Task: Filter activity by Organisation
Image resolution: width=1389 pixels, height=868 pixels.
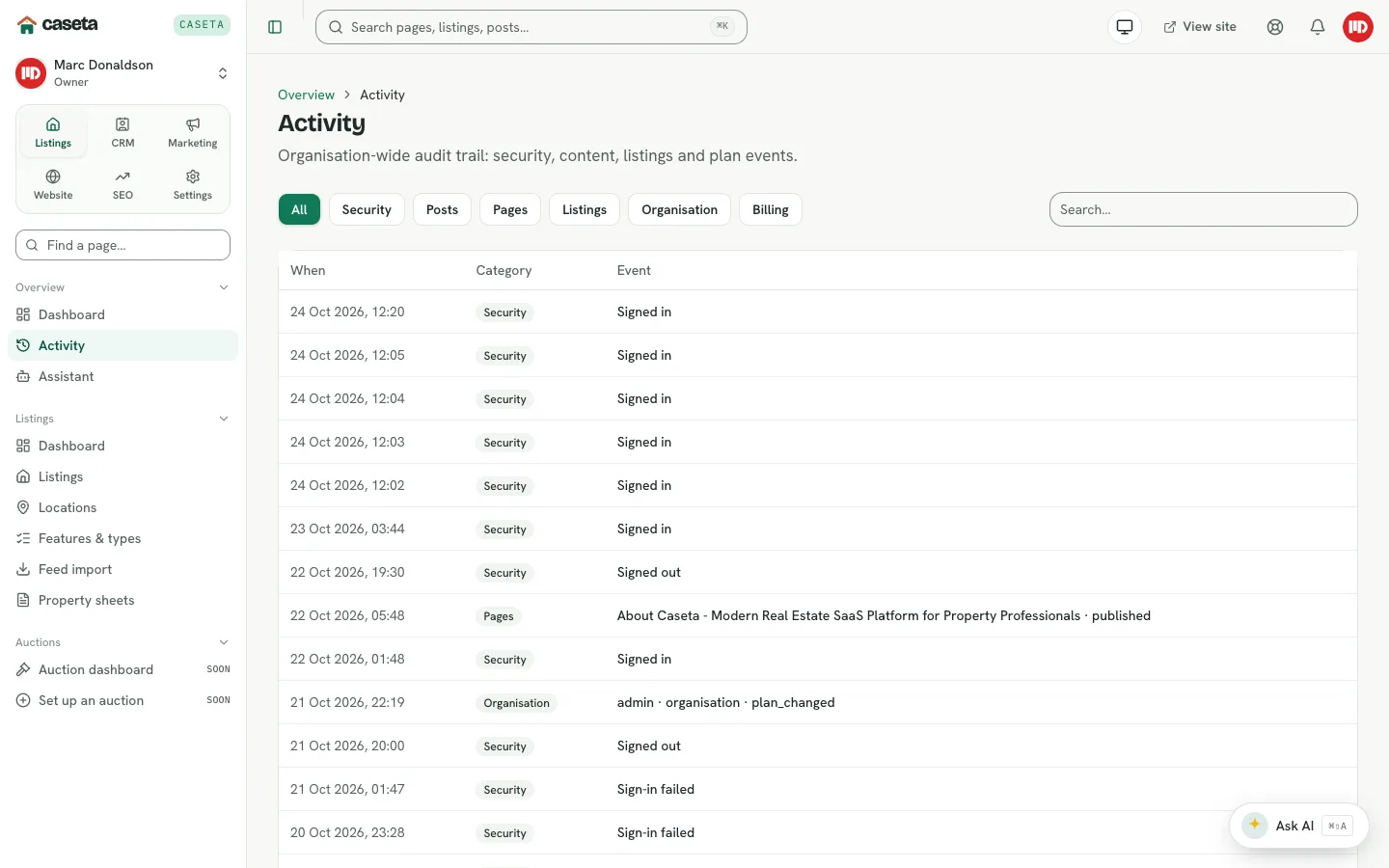Action: [x=679, y=209]
